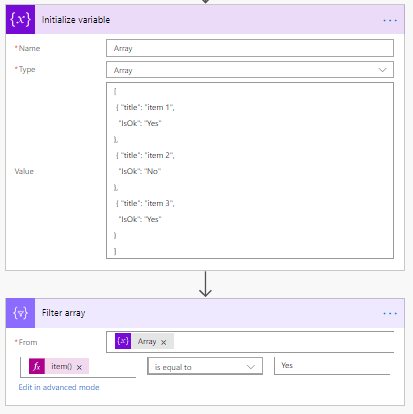
Task: Remove the Array token from From field
Action: click(164, 342)
